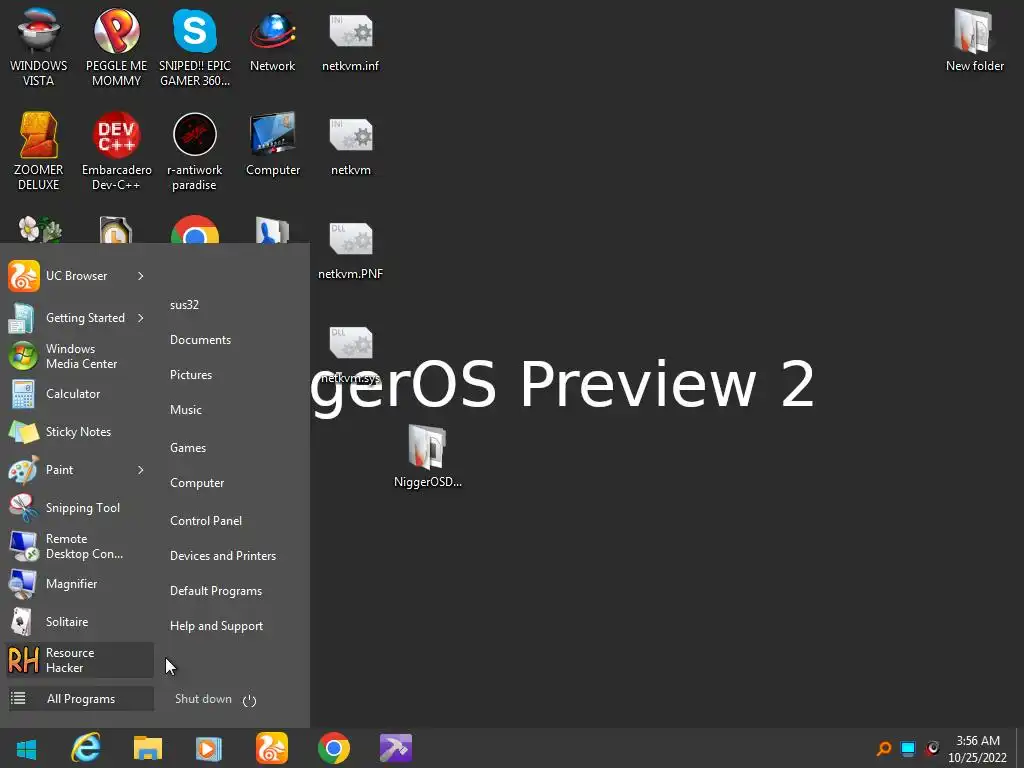Show All Programs list

click(80, 699)
